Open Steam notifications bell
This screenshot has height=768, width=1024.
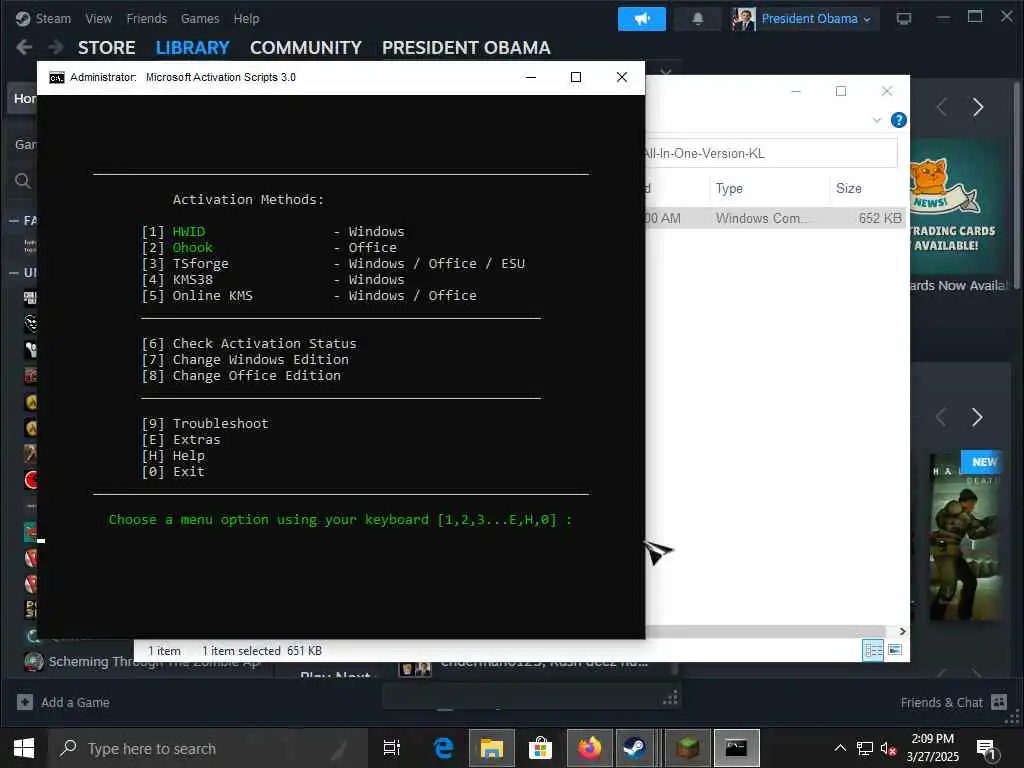[697, 19]
